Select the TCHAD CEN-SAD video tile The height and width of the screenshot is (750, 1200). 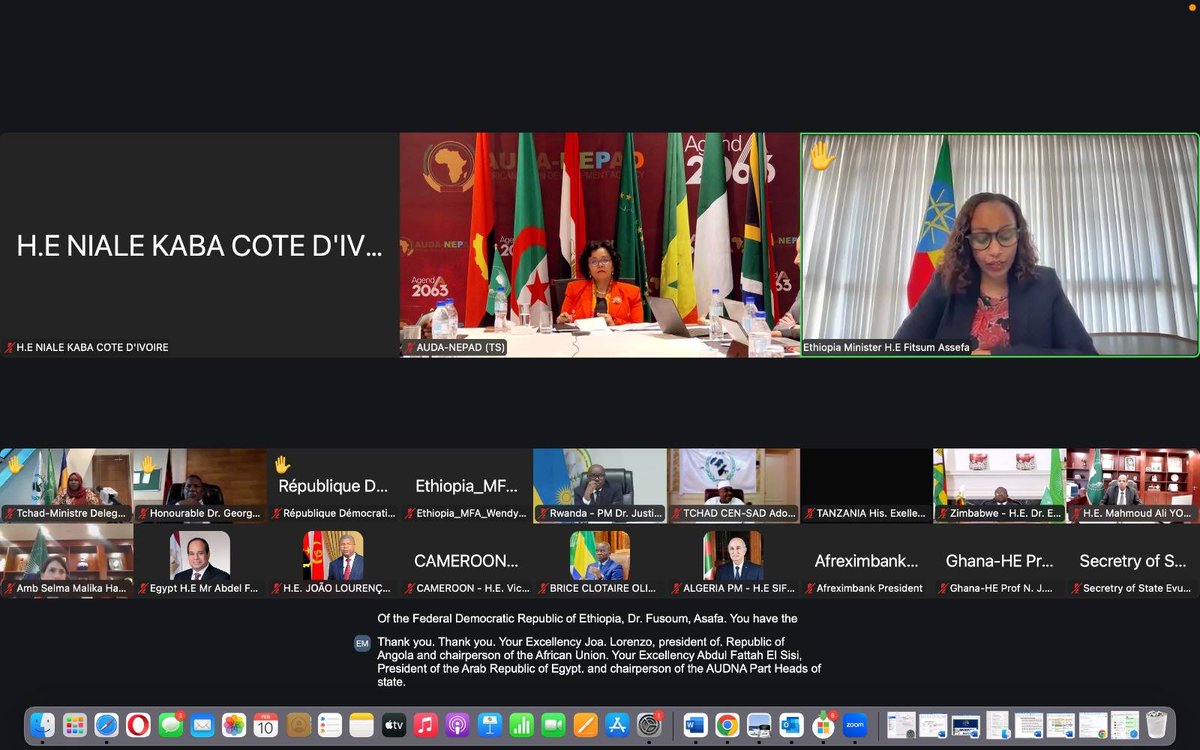tap(733, 485)
